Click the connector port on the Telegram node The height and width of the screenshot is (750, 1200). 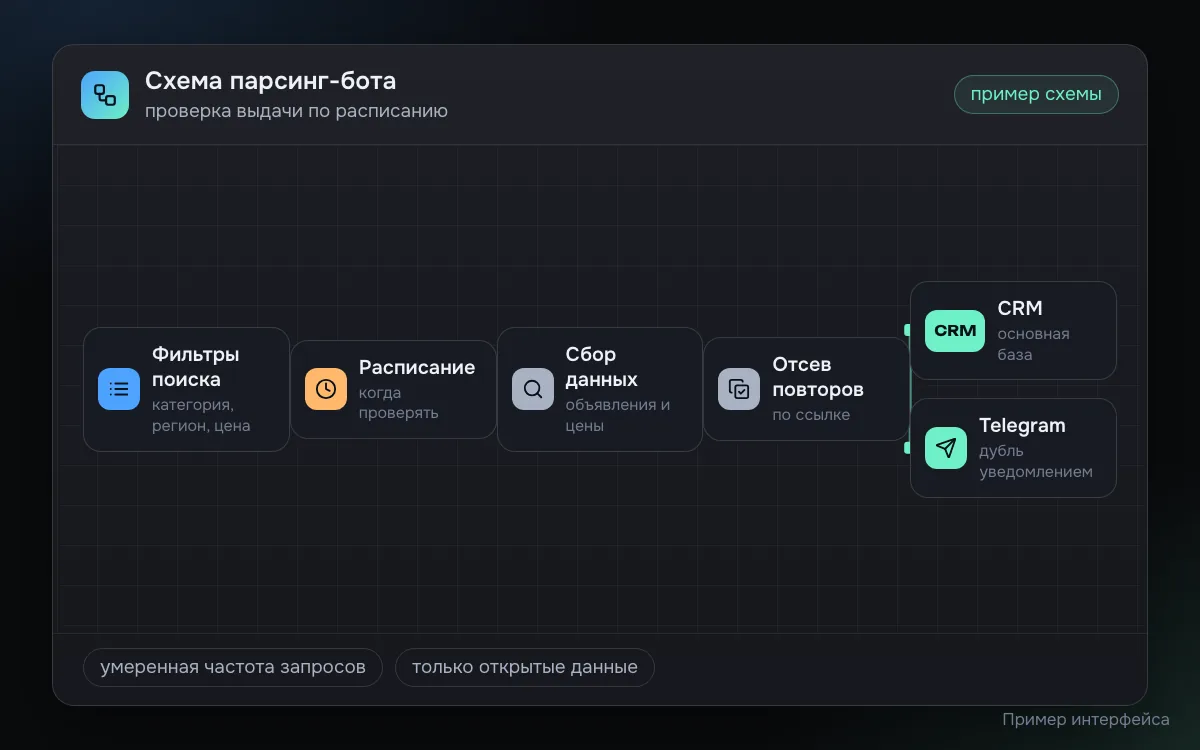pyautogui.click(x=907, y=448)
